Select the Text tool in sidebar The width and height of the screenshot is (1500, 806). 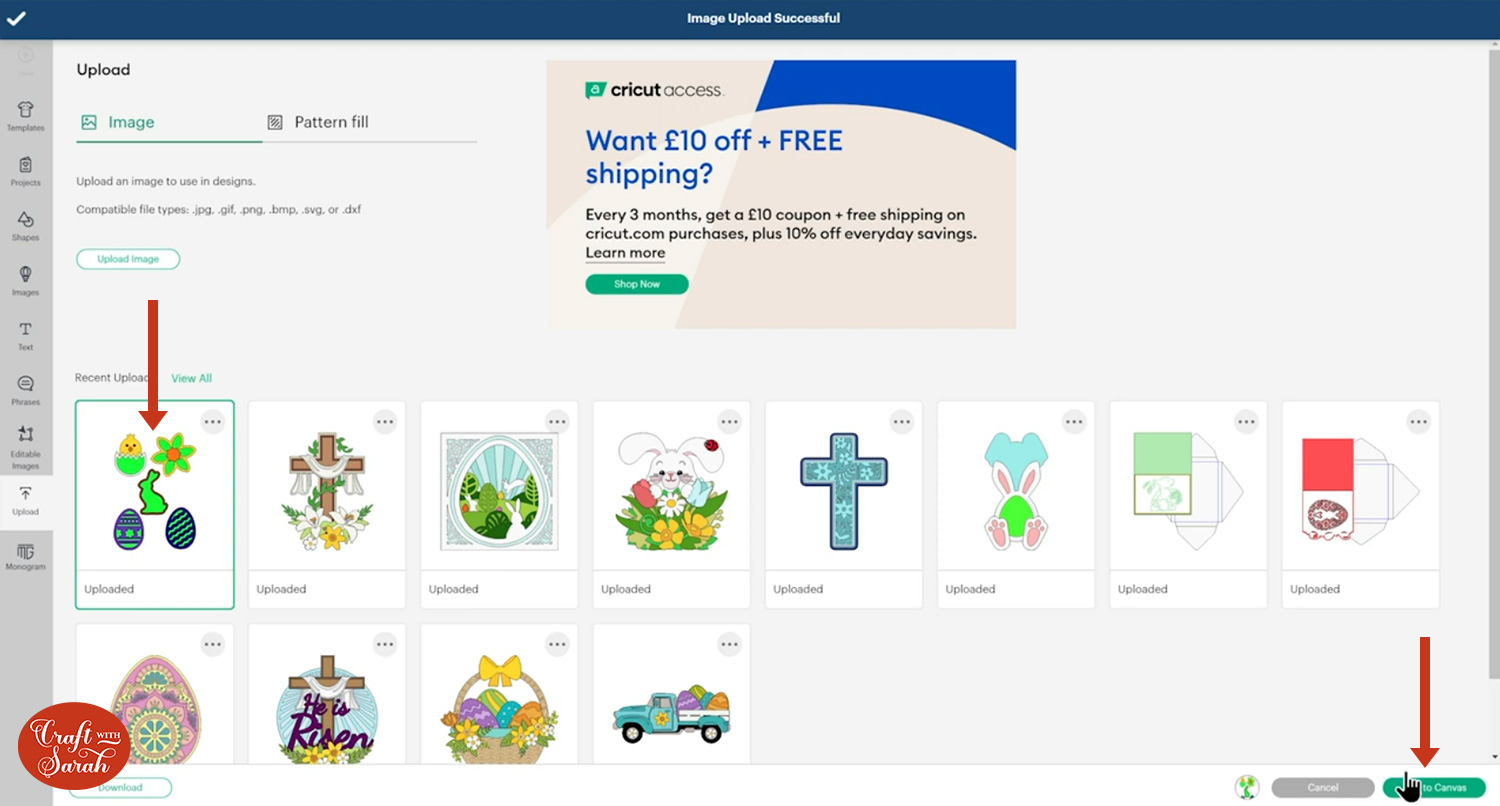(x=26, y=336)
